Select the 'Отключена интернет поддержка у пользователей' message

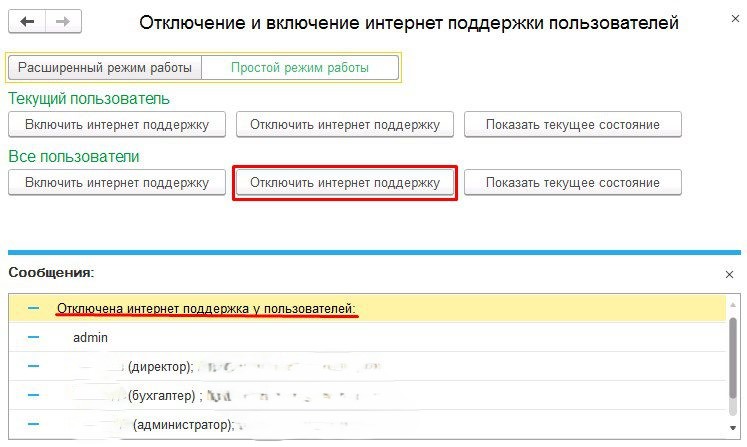[x=206, y=309]
